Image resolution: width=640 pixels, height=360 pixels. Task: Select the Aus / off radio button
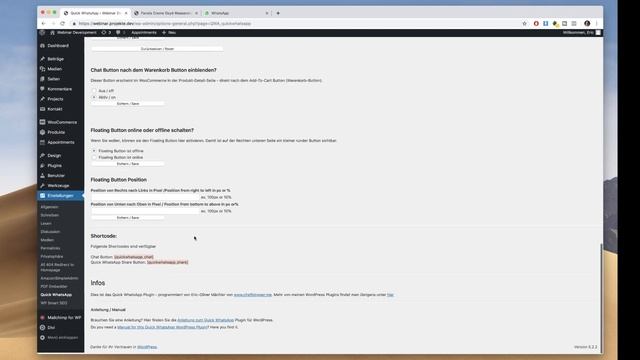[94, 91]
